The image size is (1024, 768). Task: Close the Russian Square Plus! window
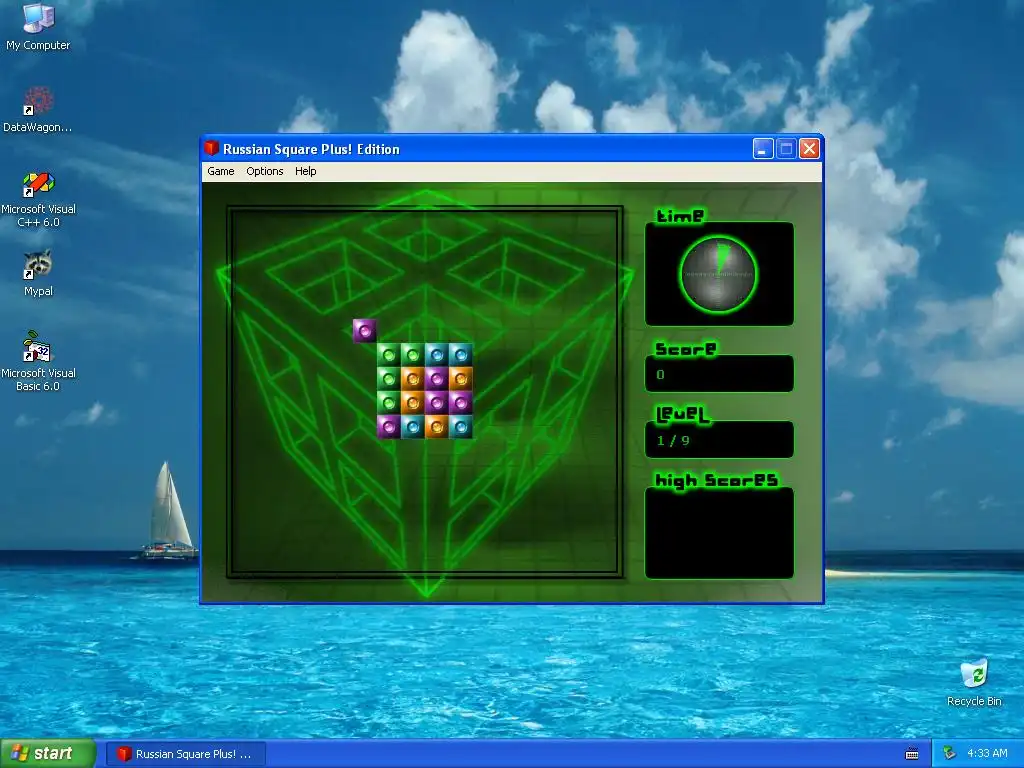click(809, 149)
